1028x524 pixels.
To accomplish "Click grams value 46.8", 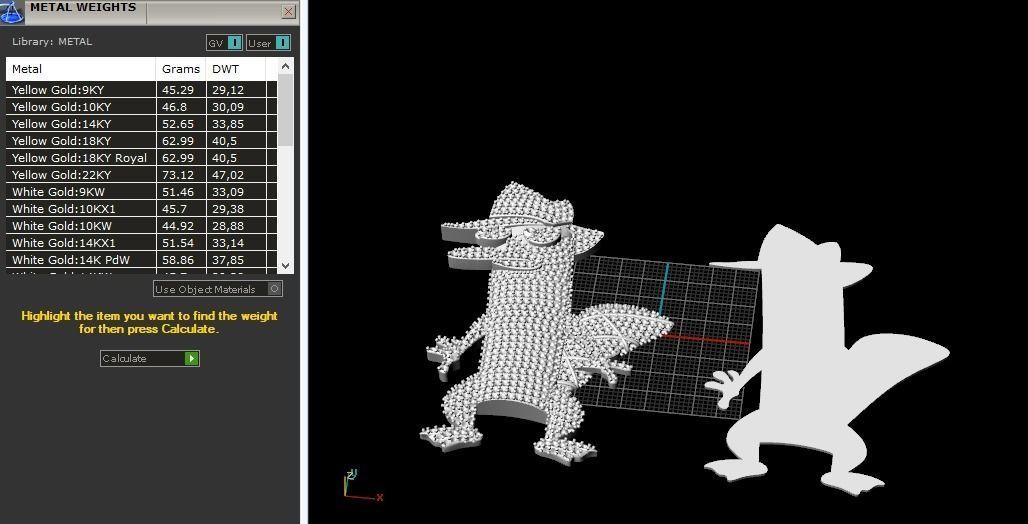I will coord(174,107).
